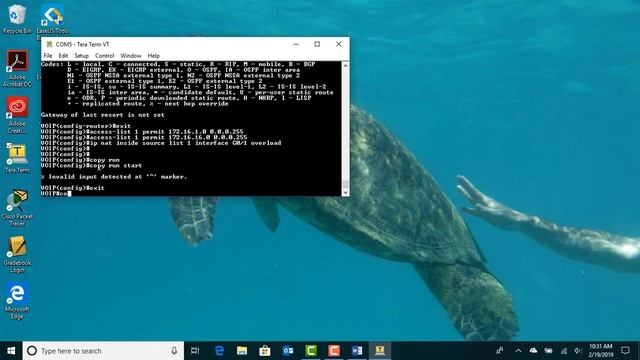This screenshot has height=360, width=640.
Task: Click the 'copy run start' command line
Action: [x=91, y=165]
